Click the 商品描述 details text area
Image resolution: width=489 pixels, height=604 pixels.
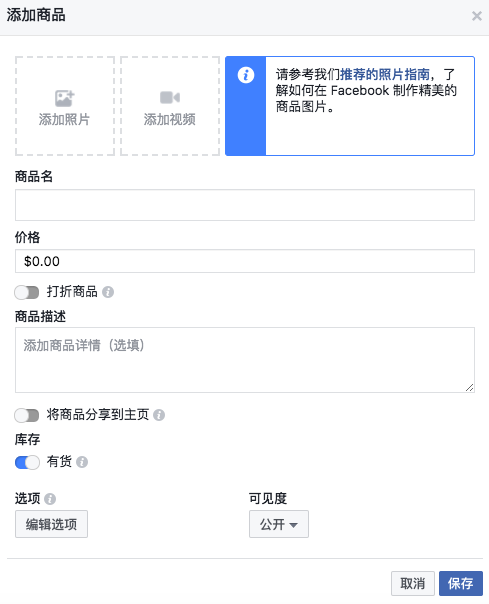point(245,360)
